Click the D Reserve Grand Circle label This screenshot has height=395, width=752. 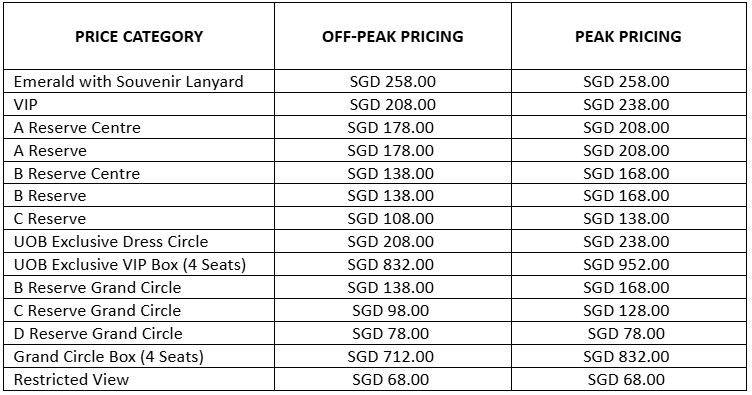tap(98, 334)
